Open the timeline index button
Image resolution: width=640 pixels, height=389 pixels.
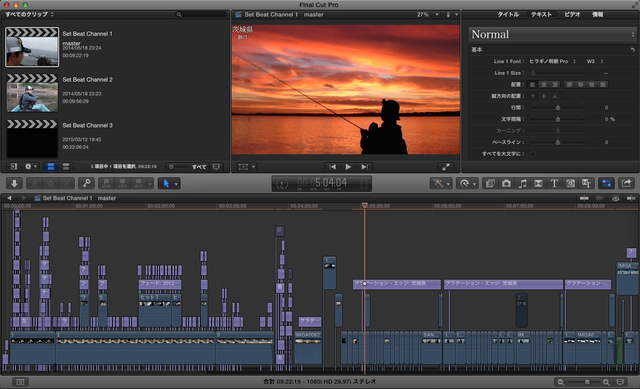pyautogui.click(x=20, y=382)
